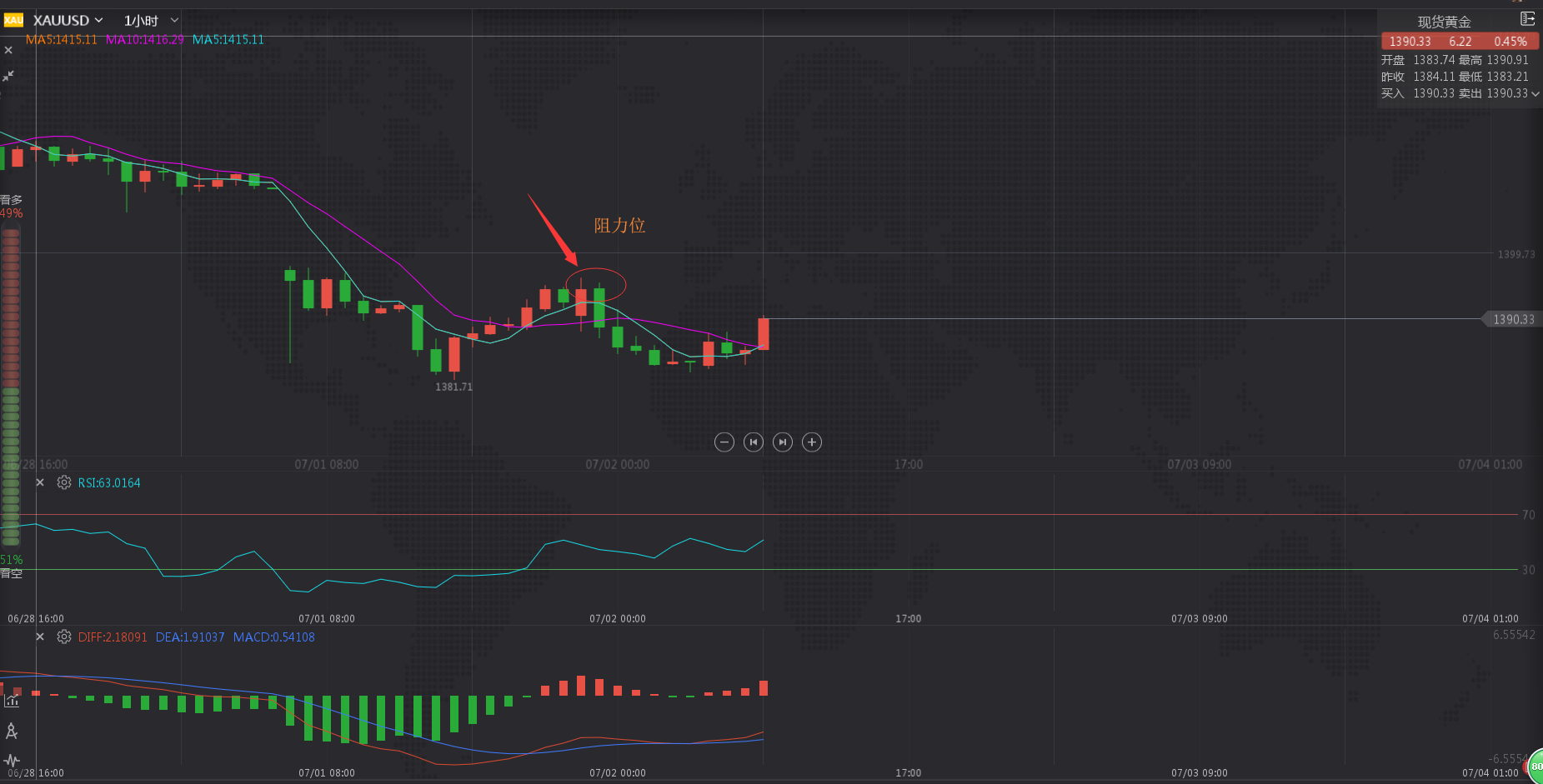Click the MACD:0.54108 label
Viewport: 1543px width, 784px height.
click(x=274, y=637)
